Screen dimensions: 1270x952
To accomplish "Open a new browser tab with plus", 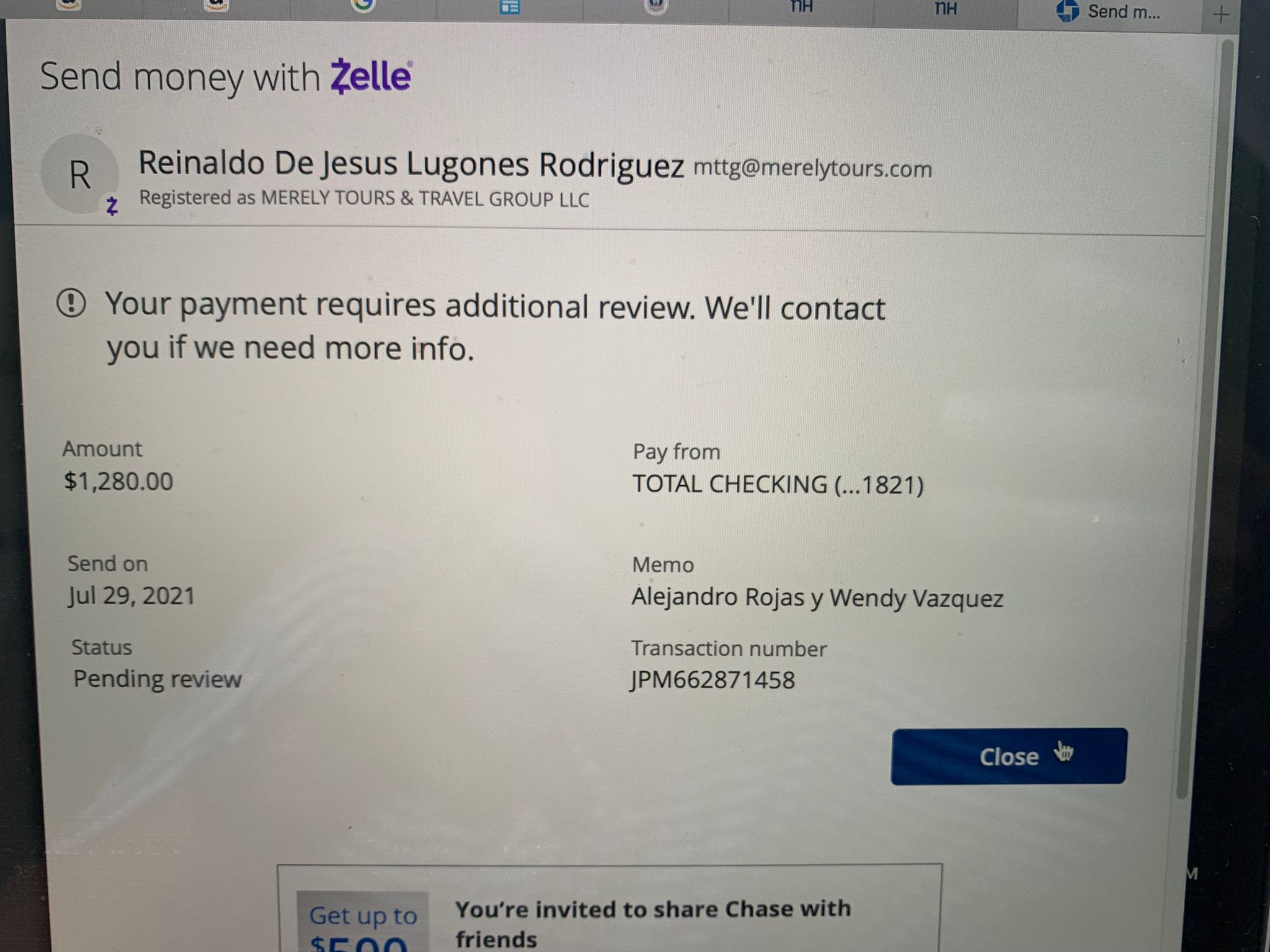I will point(1220,14).
